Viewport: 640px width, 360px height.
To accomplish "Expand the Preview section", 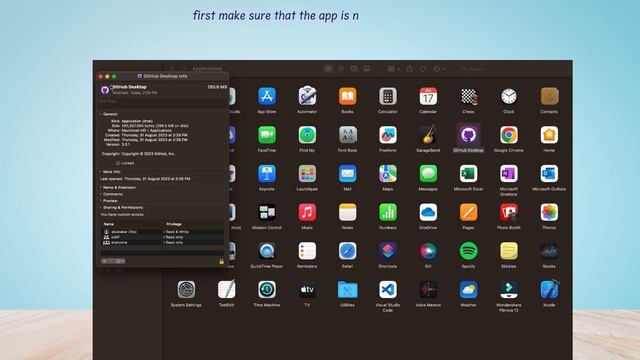I will pos(101,201).
